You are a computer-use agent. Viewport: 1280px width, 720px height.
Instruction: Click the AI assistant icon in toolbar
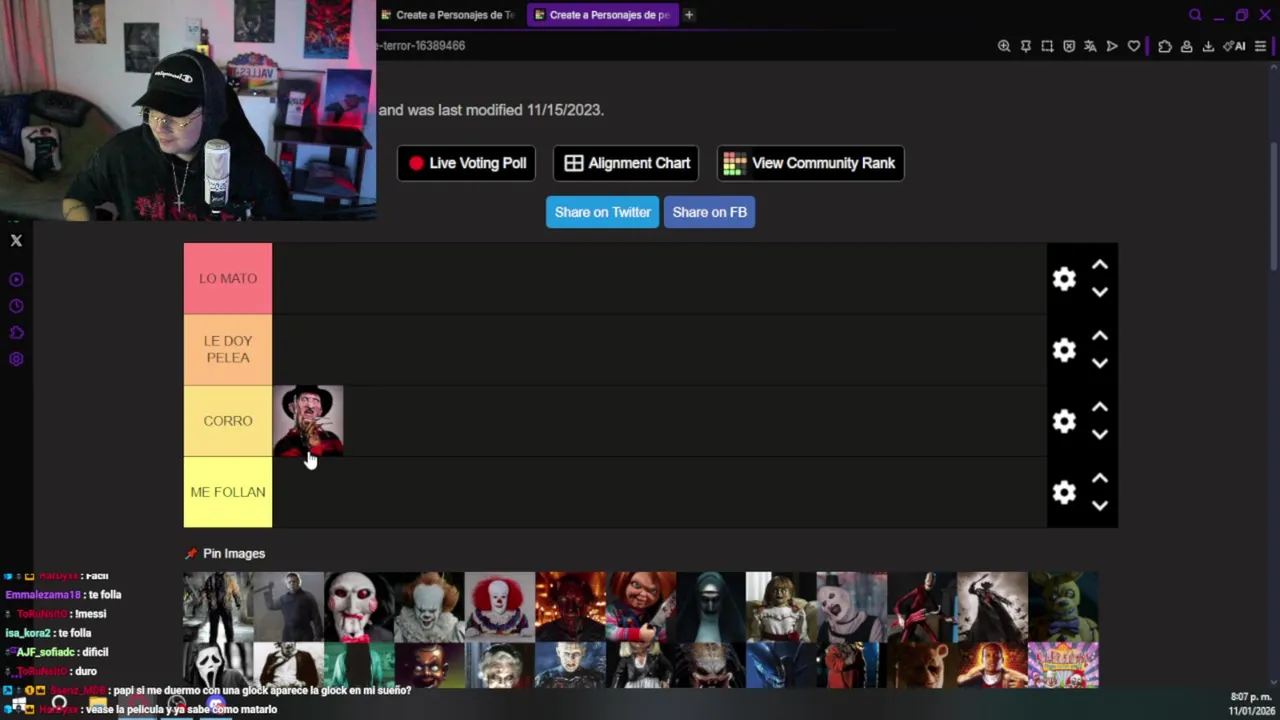point(1234,46)
